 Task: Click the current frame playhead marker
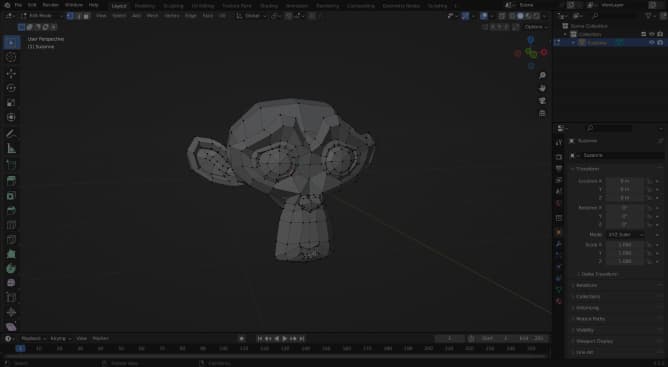coord(20,349)
